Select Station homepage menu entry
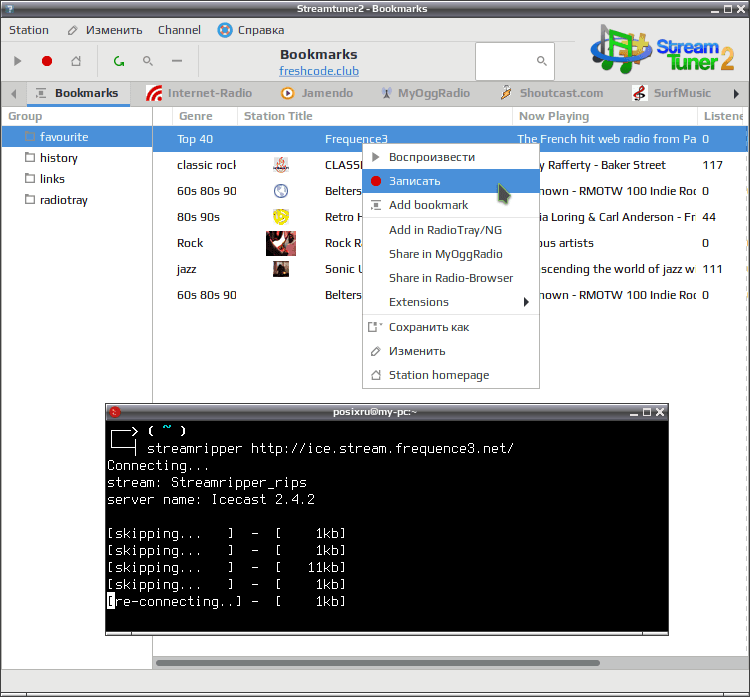 click(451, 375)
